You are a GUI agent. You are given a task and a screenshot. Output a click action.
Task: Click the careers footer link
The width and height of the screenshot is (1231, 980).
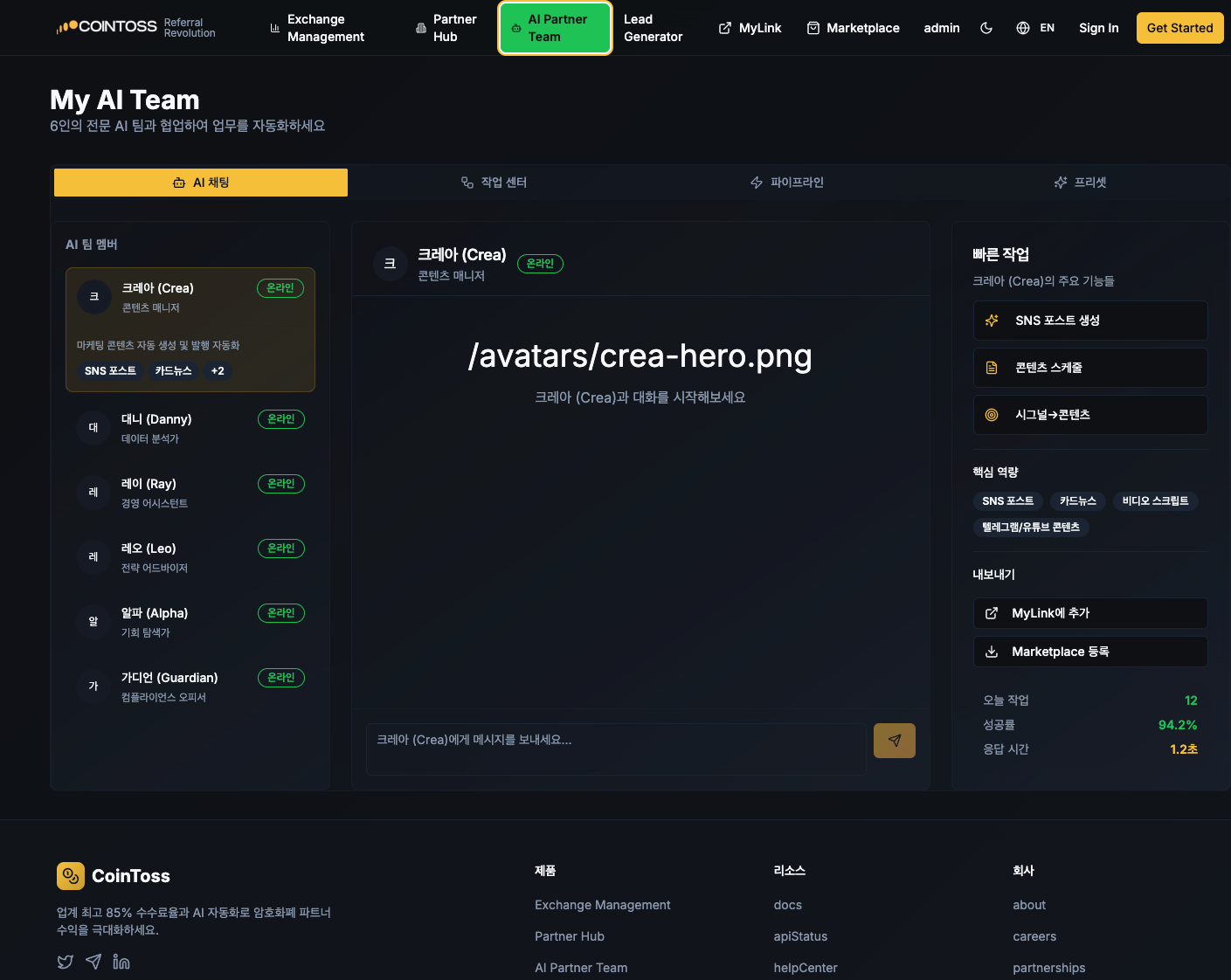point(1034,936)
